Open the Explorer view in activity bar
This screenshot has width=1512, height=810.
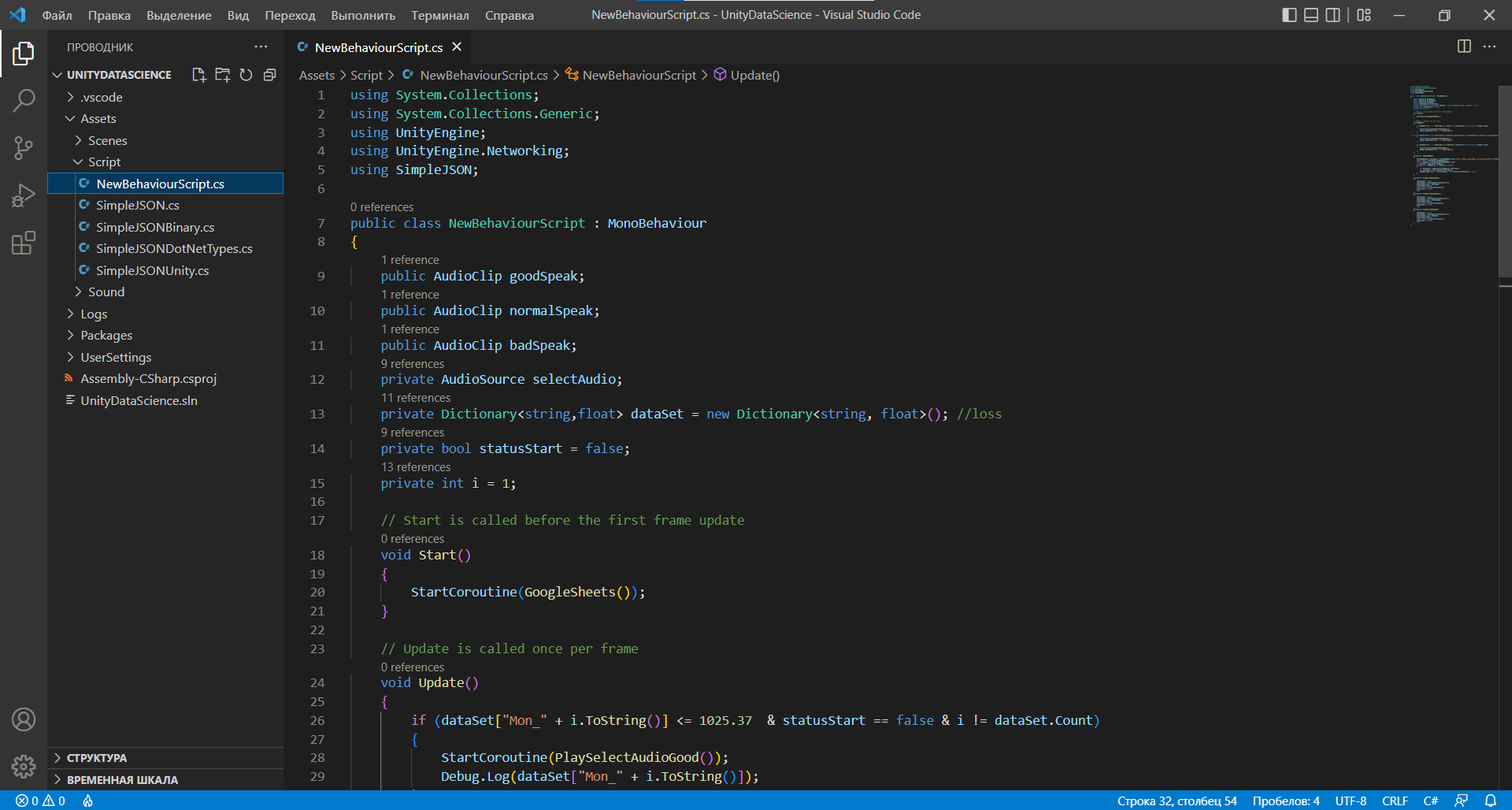click(x=24, y=54)
